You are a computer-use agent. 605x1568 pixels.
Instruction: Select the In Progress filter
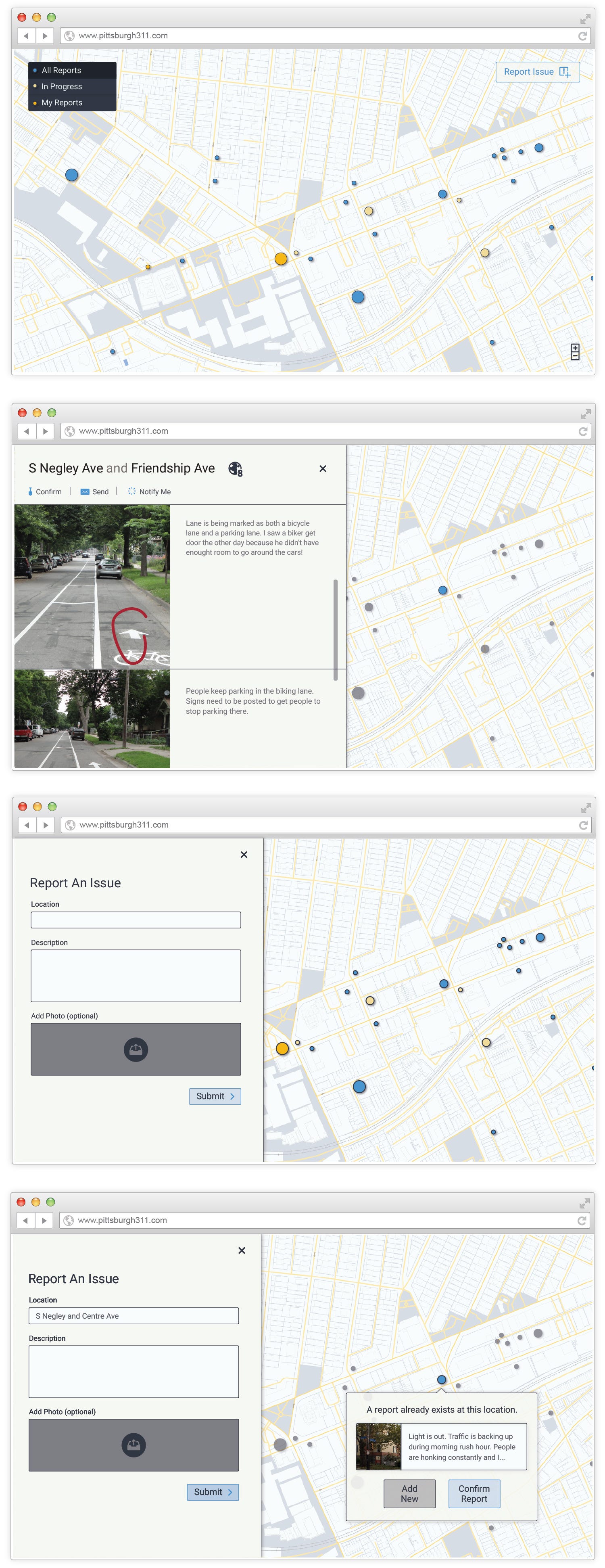click(x=72, y=86)
